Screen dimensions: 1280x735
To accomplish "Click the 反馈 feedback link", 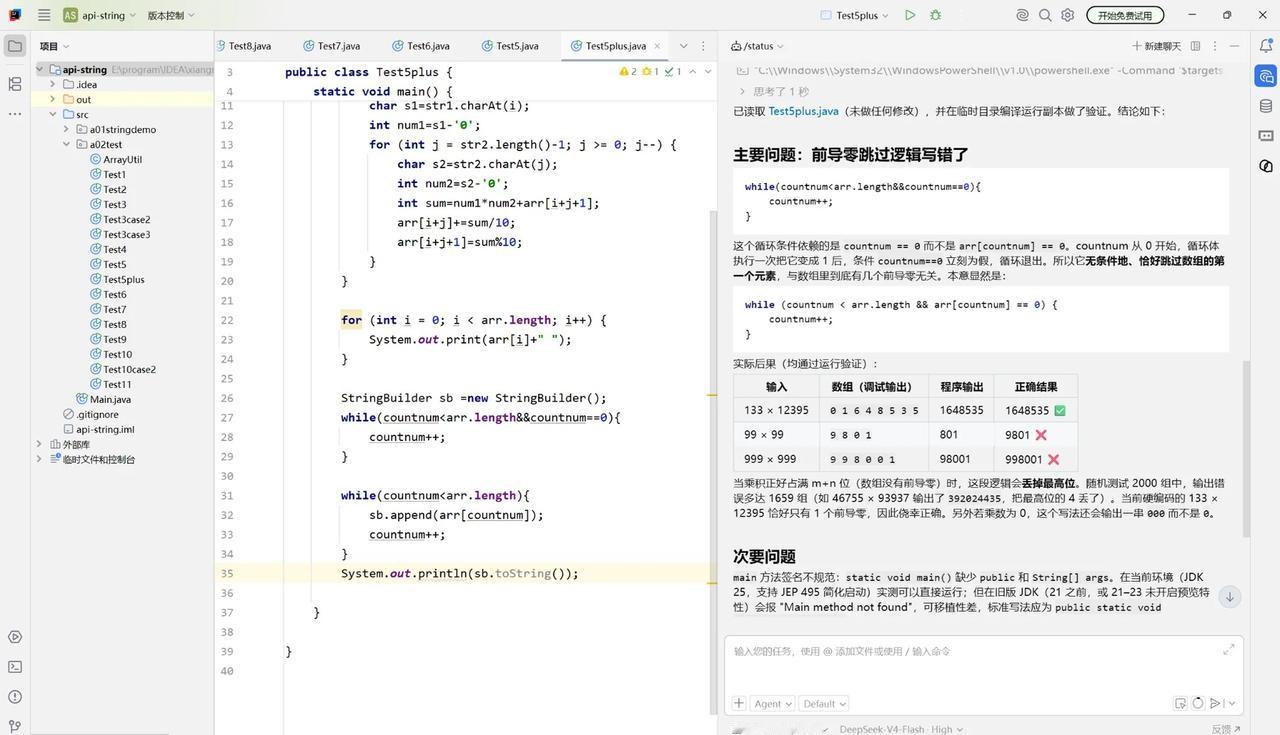I will (x=1225, y=729).
